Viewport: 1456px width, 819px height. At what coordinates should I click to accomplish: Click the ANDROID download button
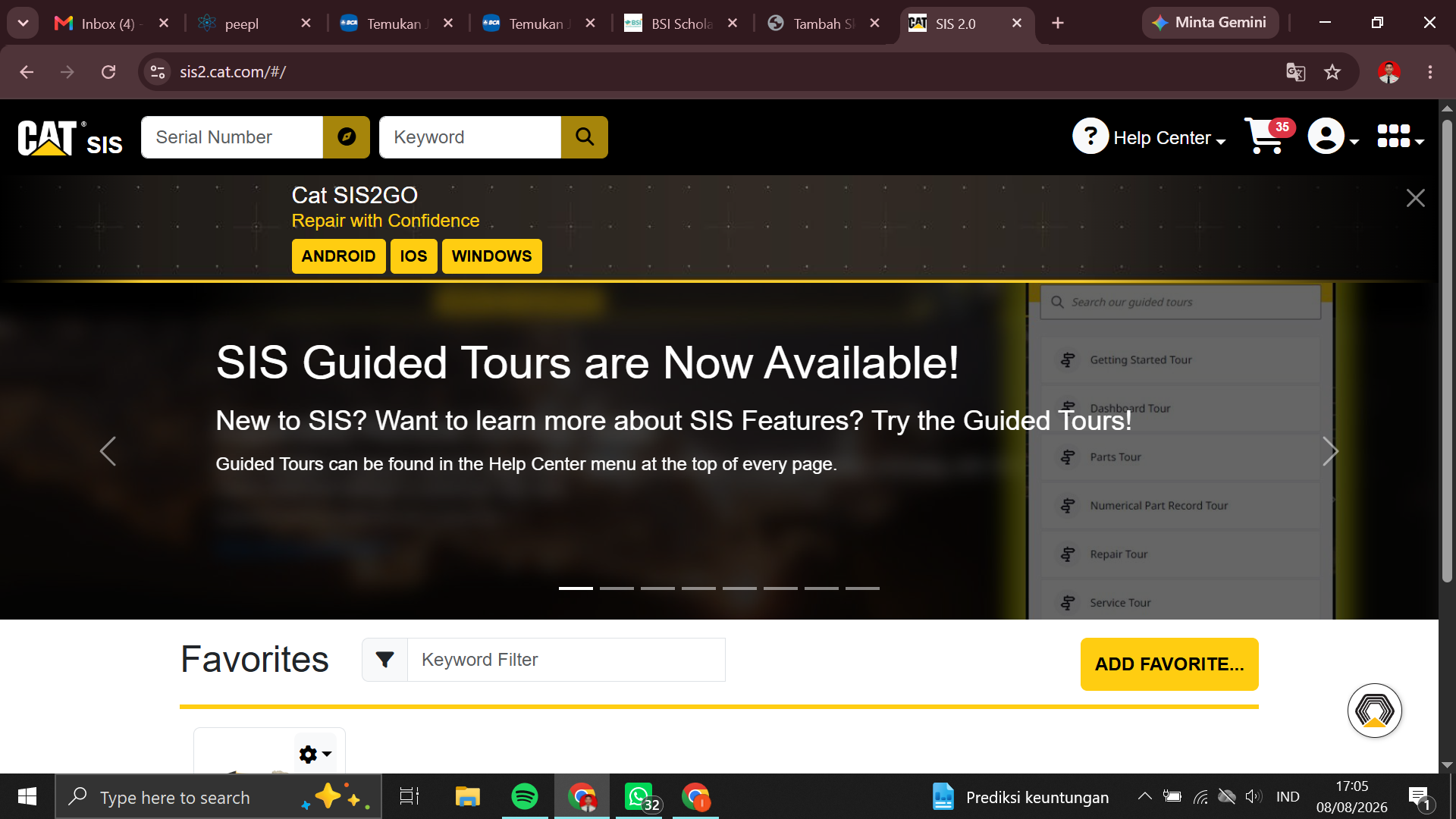[338, 256]
